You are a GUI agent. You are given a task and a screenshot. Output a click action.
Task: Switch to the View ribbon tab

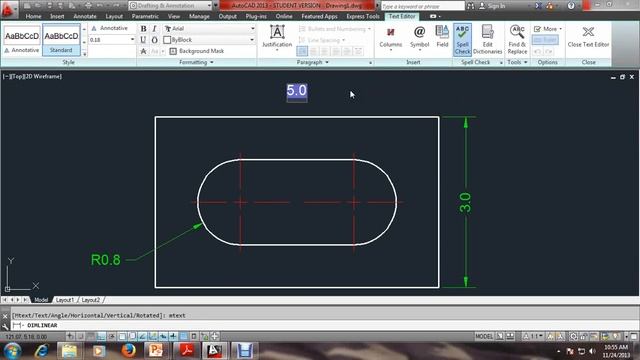point(174,16)
